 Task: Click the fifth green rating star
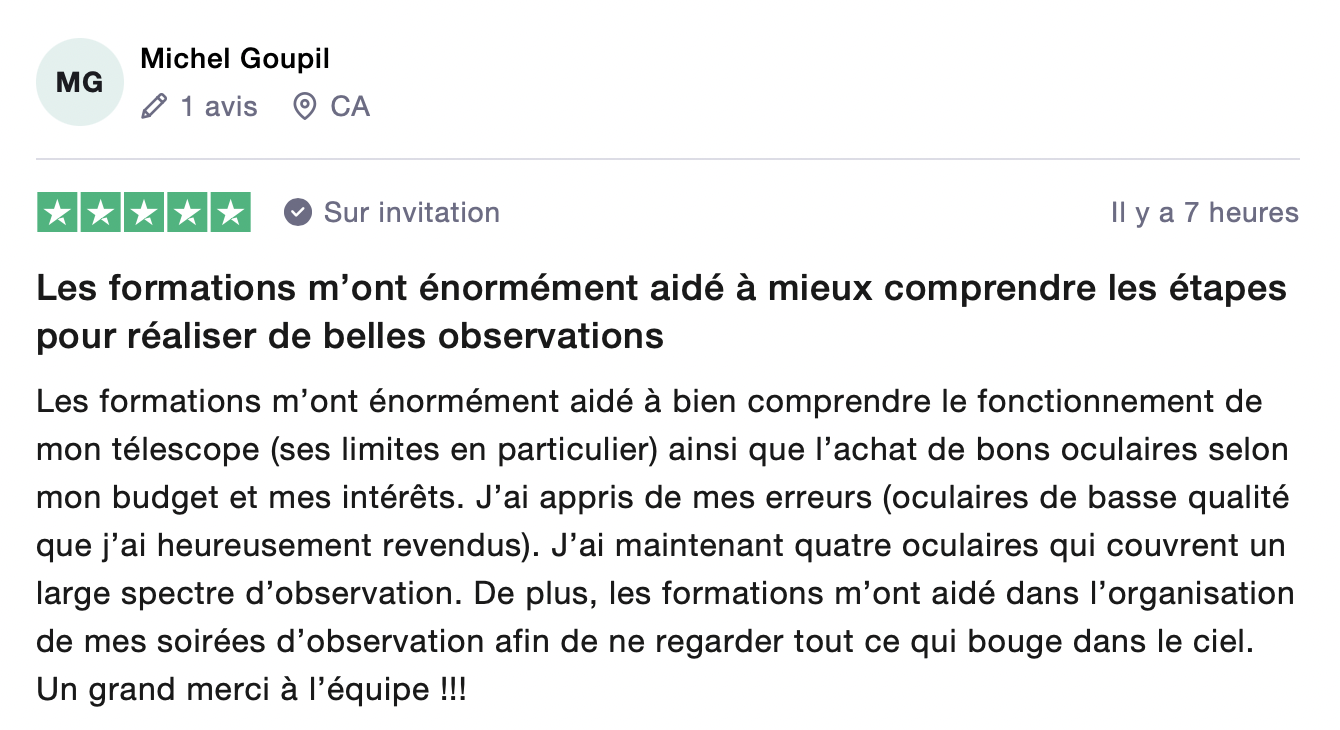[x=230, y=213]
